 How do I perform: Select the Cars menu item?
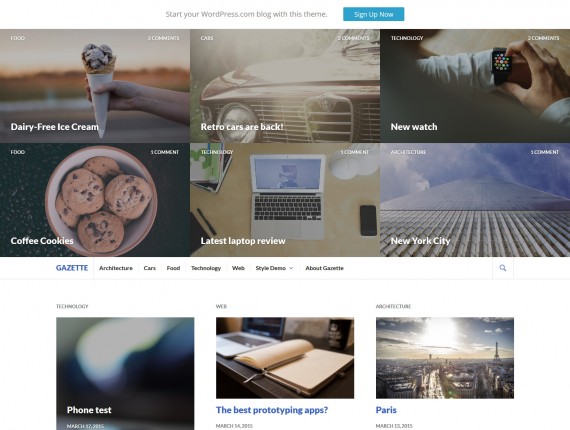coord(149,268)
